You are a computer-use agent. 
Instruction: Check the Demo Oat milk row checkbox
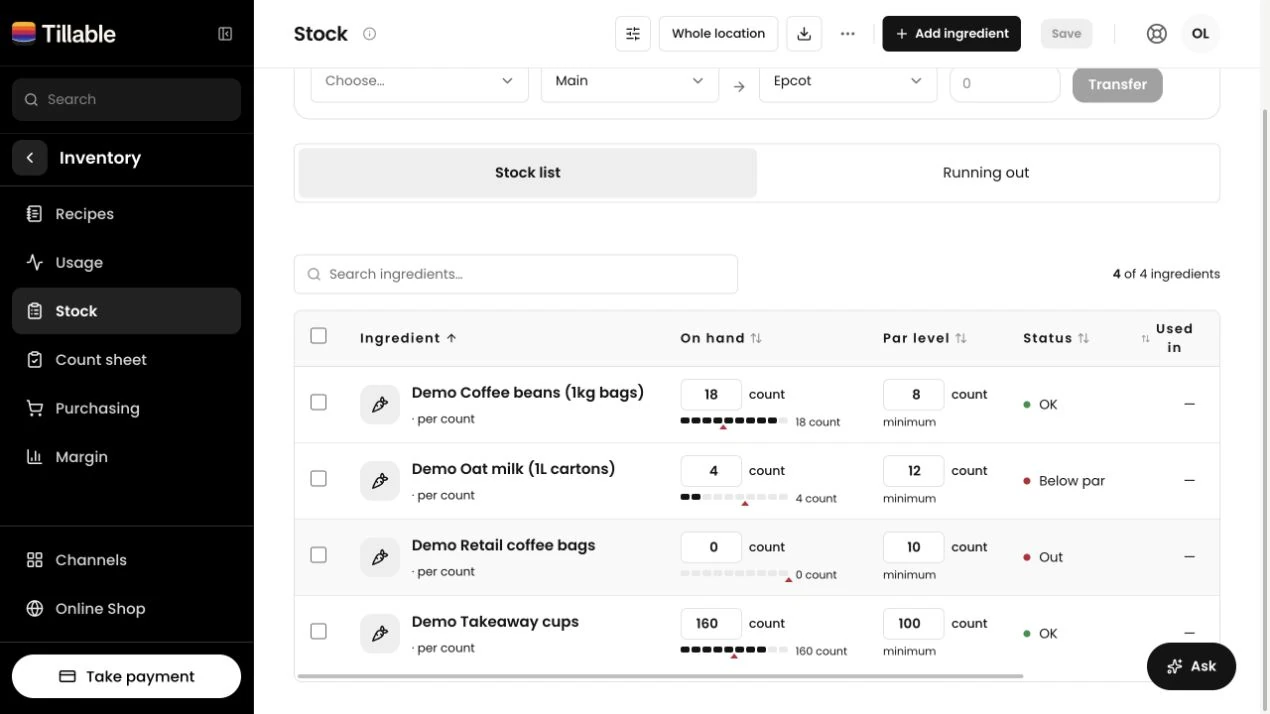click(318, 478)
